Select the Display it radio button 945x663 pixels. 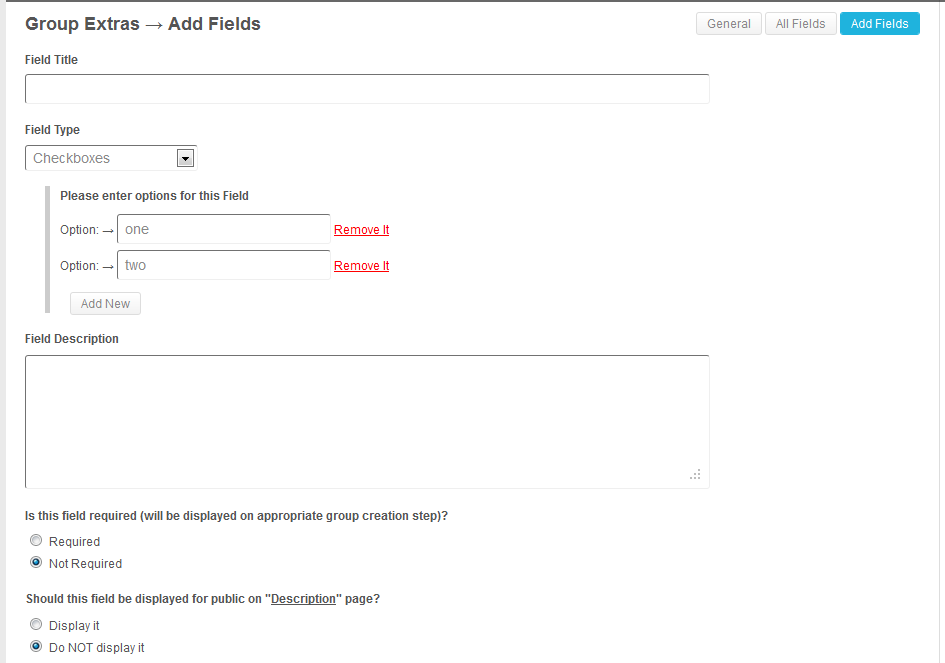coord(36,625)
